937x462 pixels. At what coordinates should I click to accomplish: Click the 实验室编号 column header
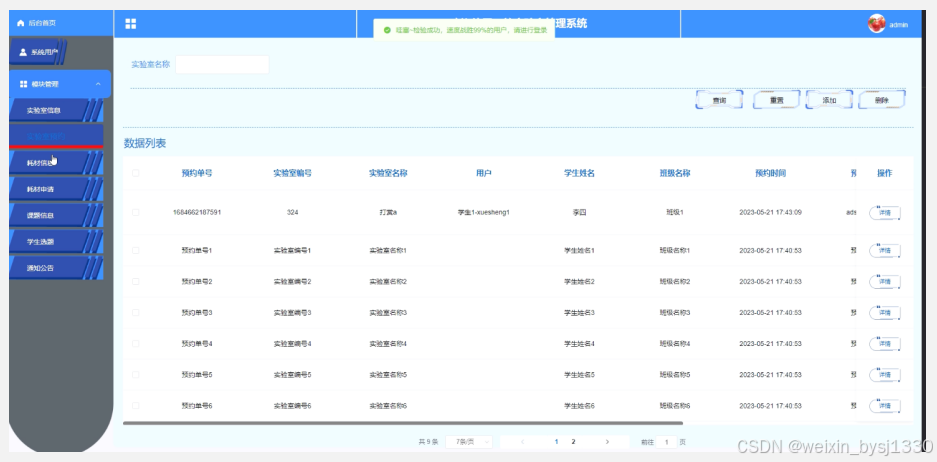(292, 173)
